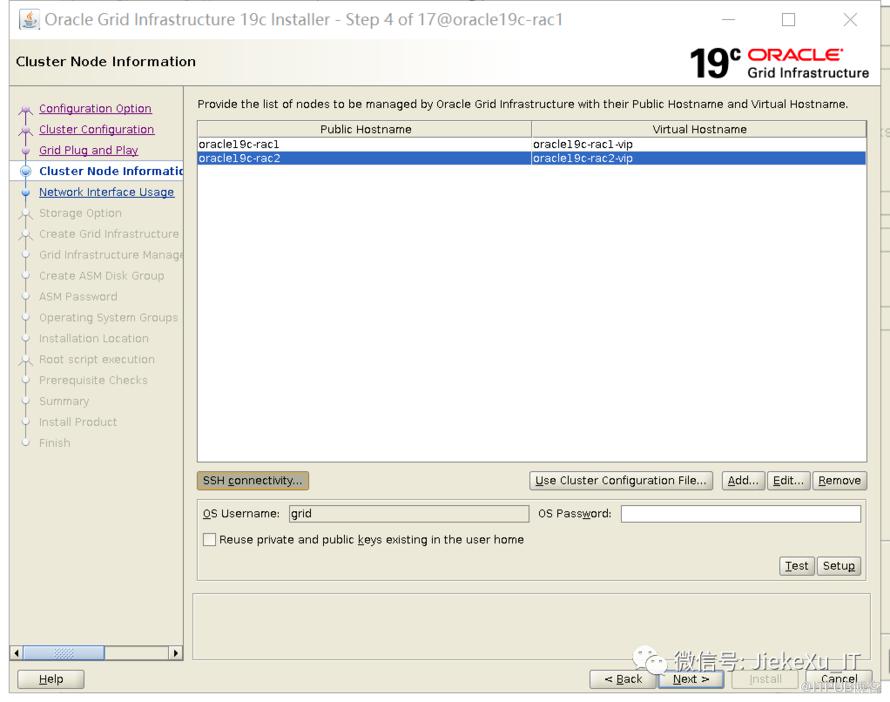The image size is (890, 702).
Task: Click the oracle19c-rac2-vip virtual hostname cell
Action: (699, 158)
